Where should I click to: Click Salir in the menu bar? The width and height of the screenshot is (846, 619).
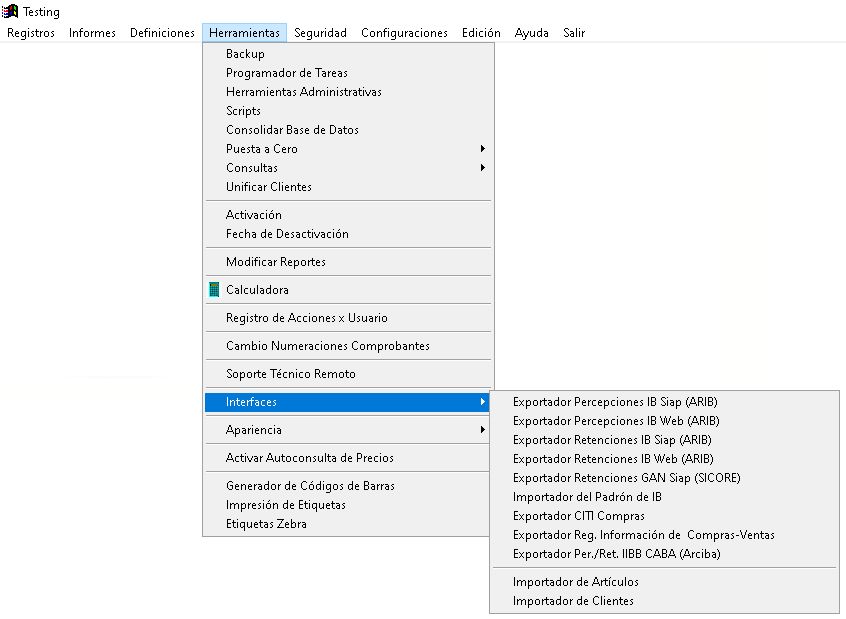574,33
